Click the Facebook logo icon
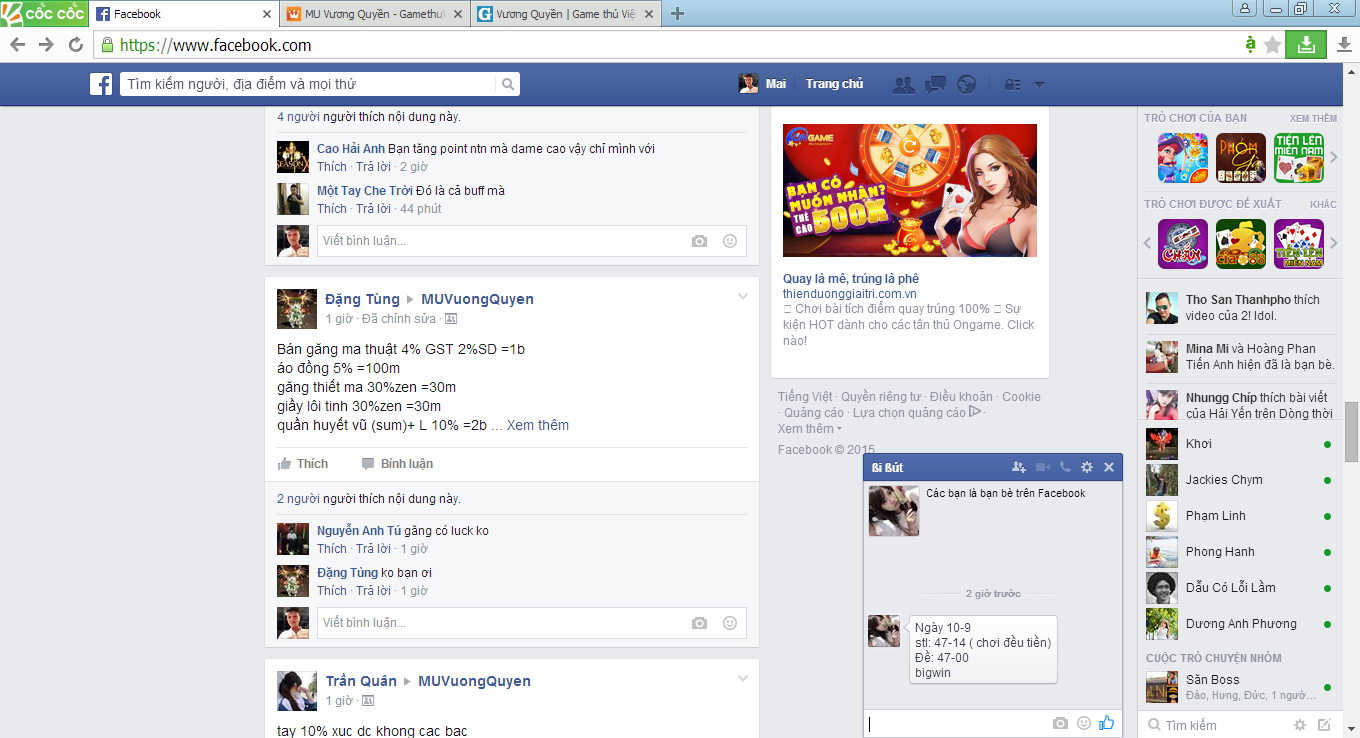This screenshot has width=1360, height=738. tap(101, 85)
